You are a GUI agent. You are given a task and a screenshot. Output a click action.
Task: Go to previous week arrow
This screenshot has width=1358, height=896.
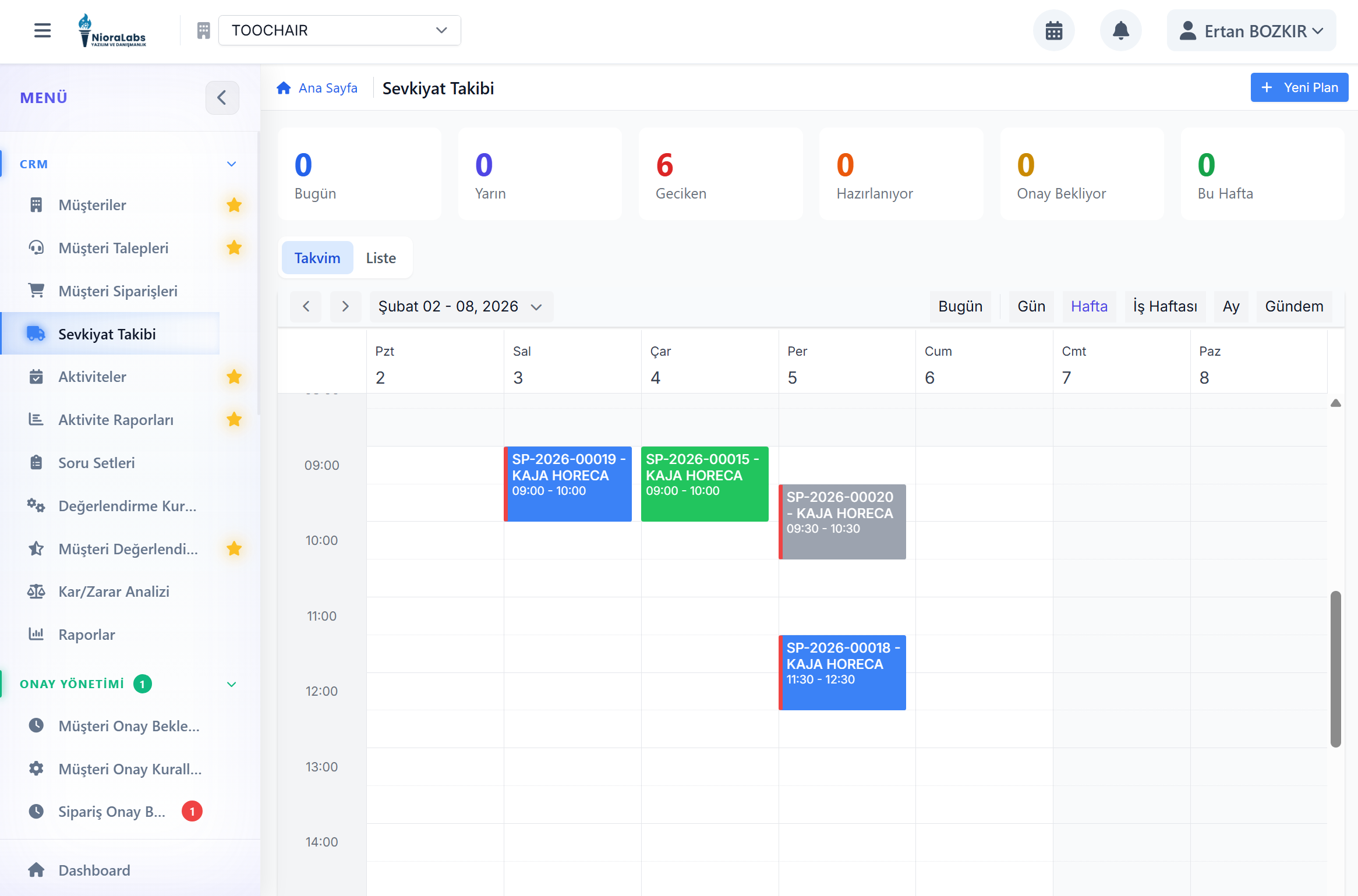tap(306, 306)
